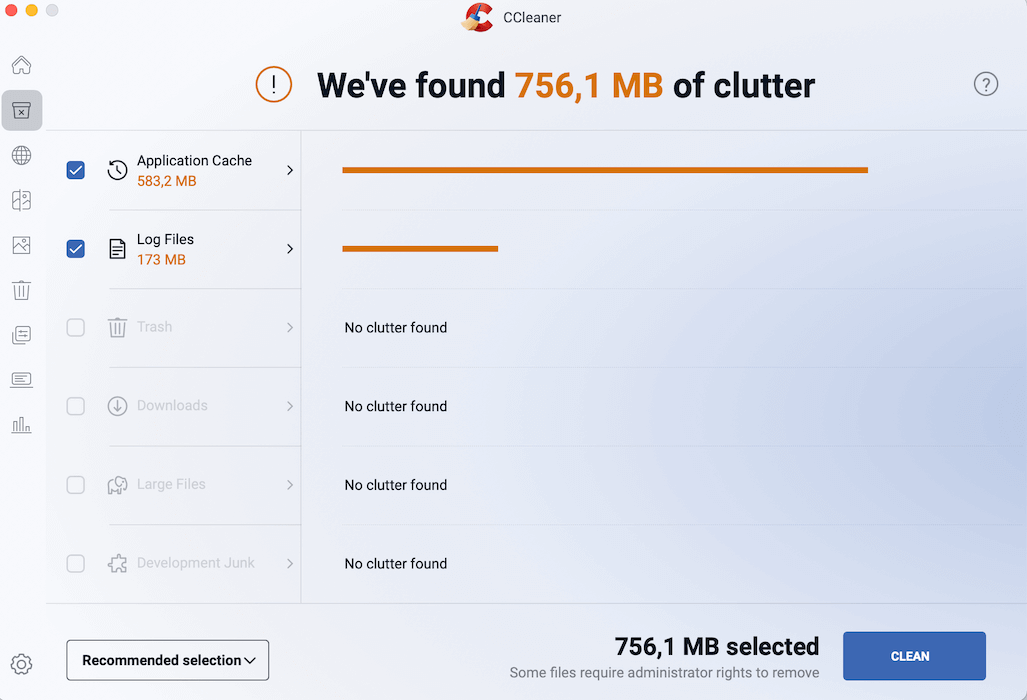Click the CLEAN button
The height and width of the screenshot is (700, 1027).
pos(912,656)
